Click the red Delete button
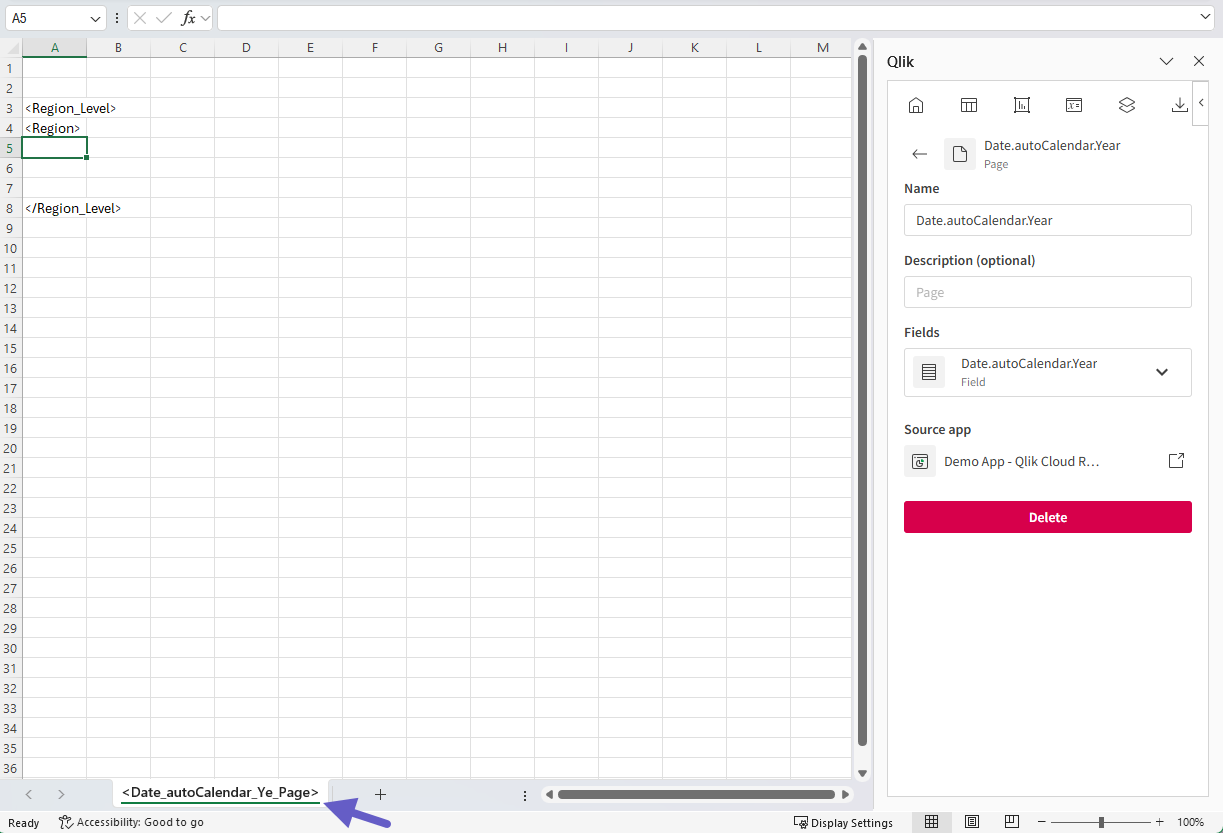 tap(1047, 517)
